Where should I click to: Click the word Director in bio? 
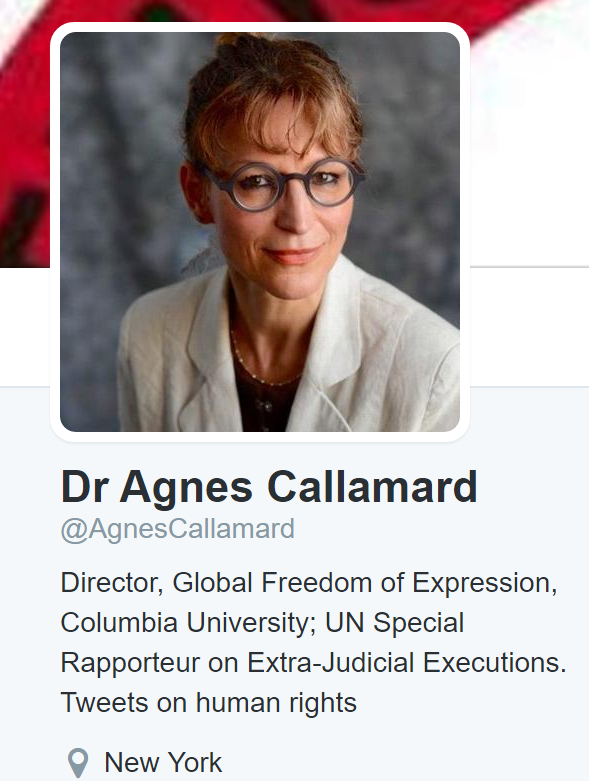pyautogui.click(x=112, y=583)
